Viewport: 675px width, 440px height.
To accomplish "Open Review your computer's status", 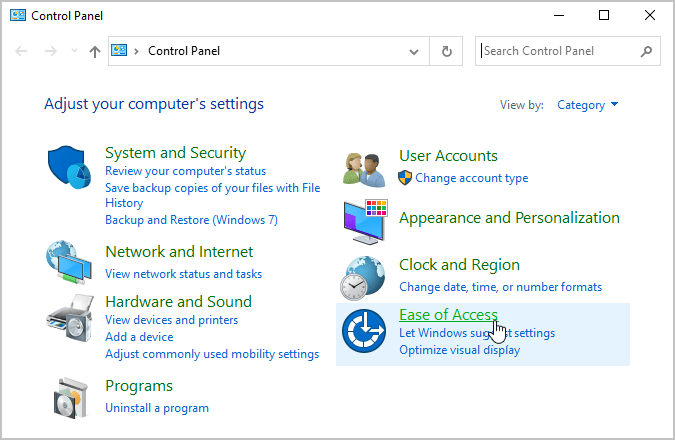I will tap(186, 171).
